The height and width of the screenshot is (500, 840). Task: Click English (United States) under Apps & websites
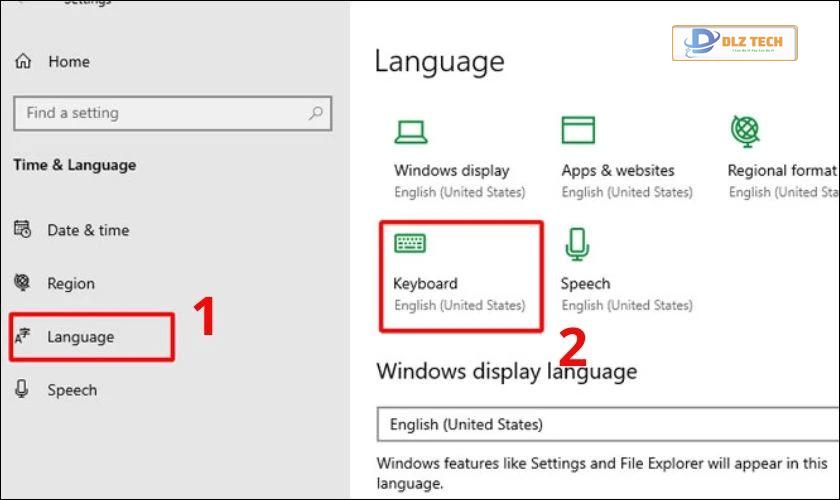pos(627,192)
